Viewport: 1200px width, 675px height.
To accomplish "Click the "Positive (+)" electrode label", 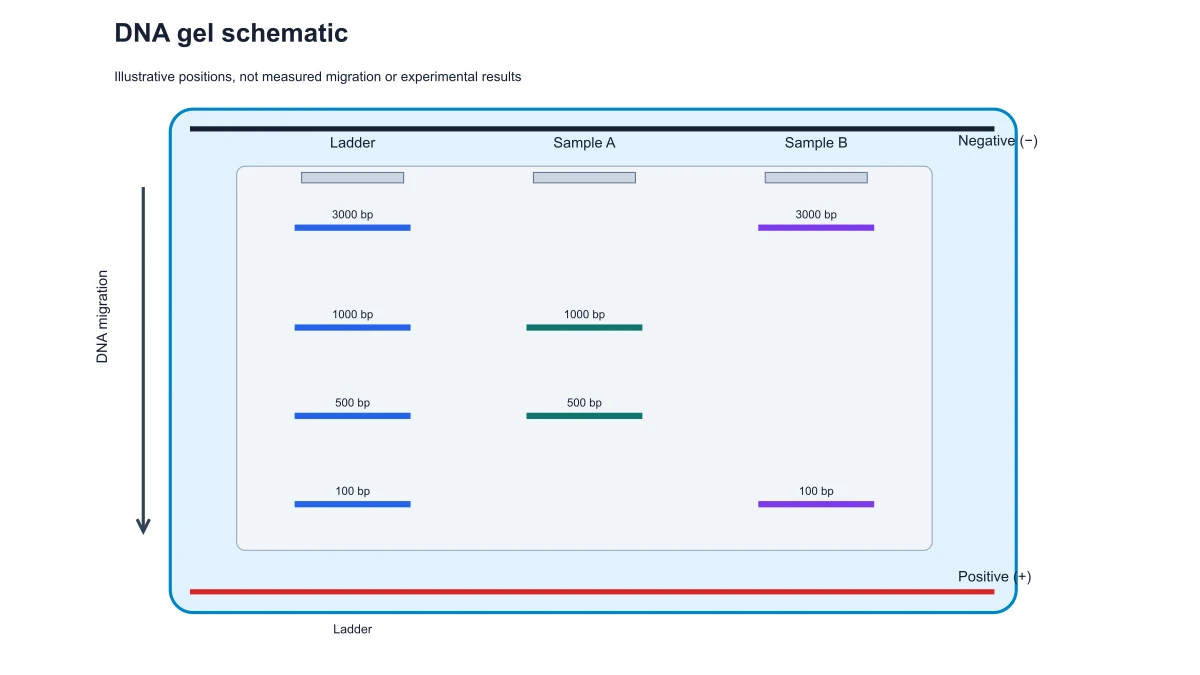I will (995, 577).
